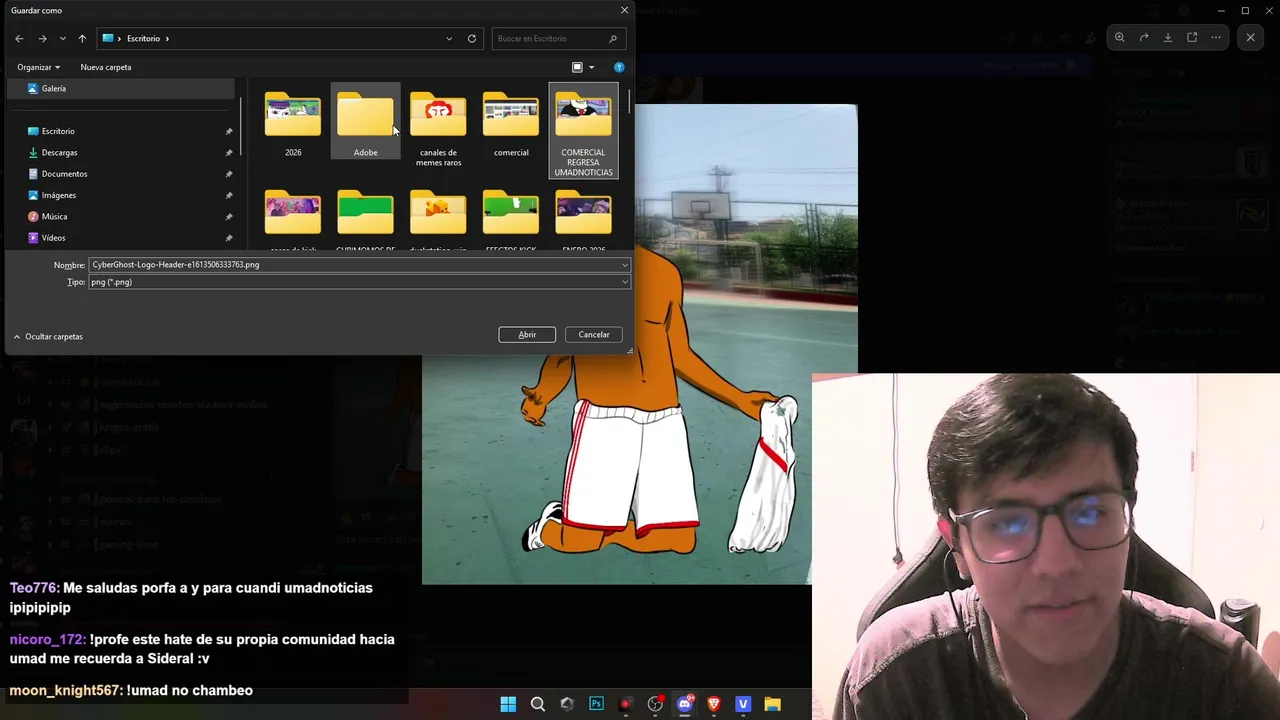
Task: Open Brave browser from the taskbar
Action: (714, 704)
